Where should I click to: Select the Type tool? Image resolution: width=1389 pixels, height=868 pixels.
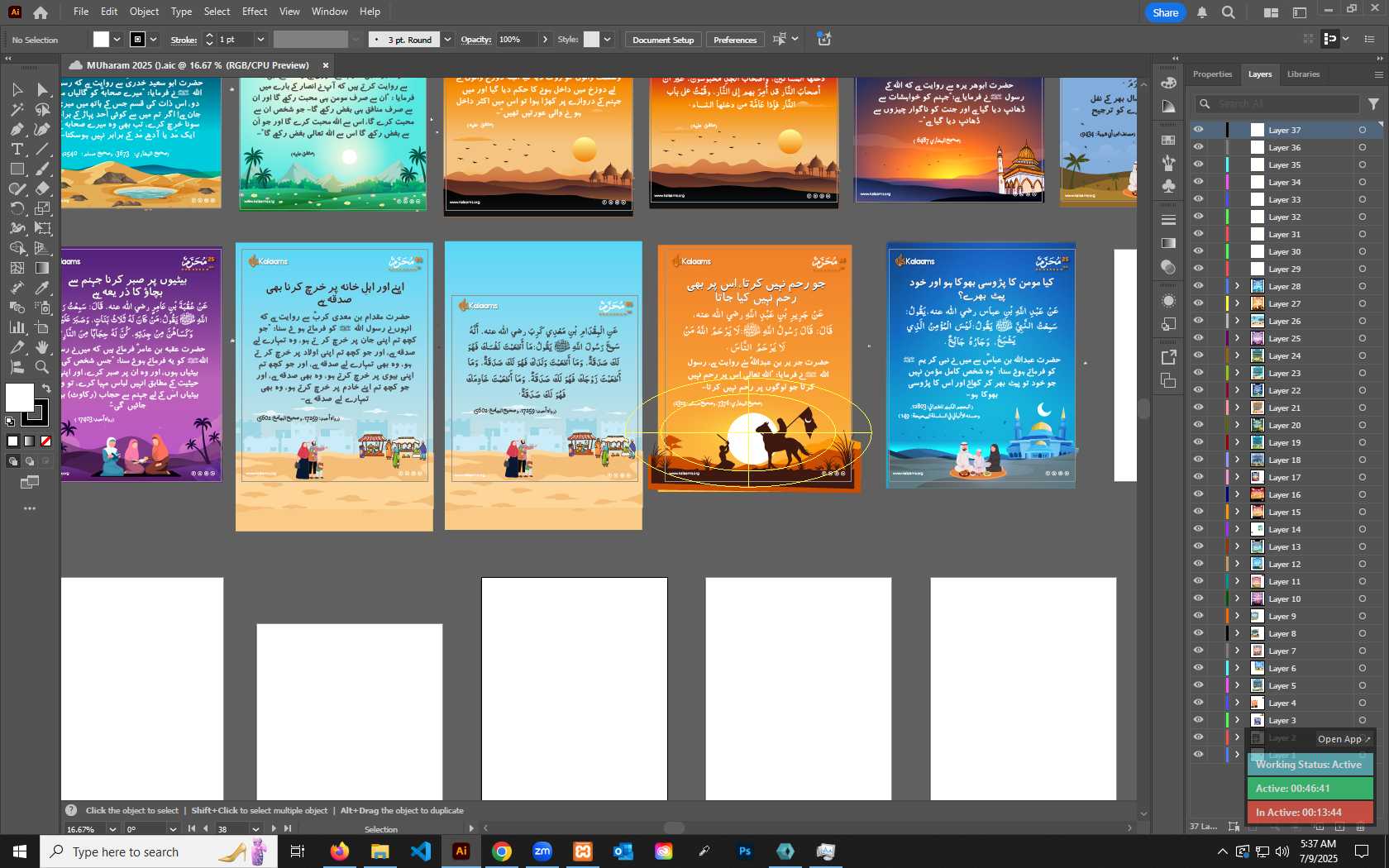(17, 149)
